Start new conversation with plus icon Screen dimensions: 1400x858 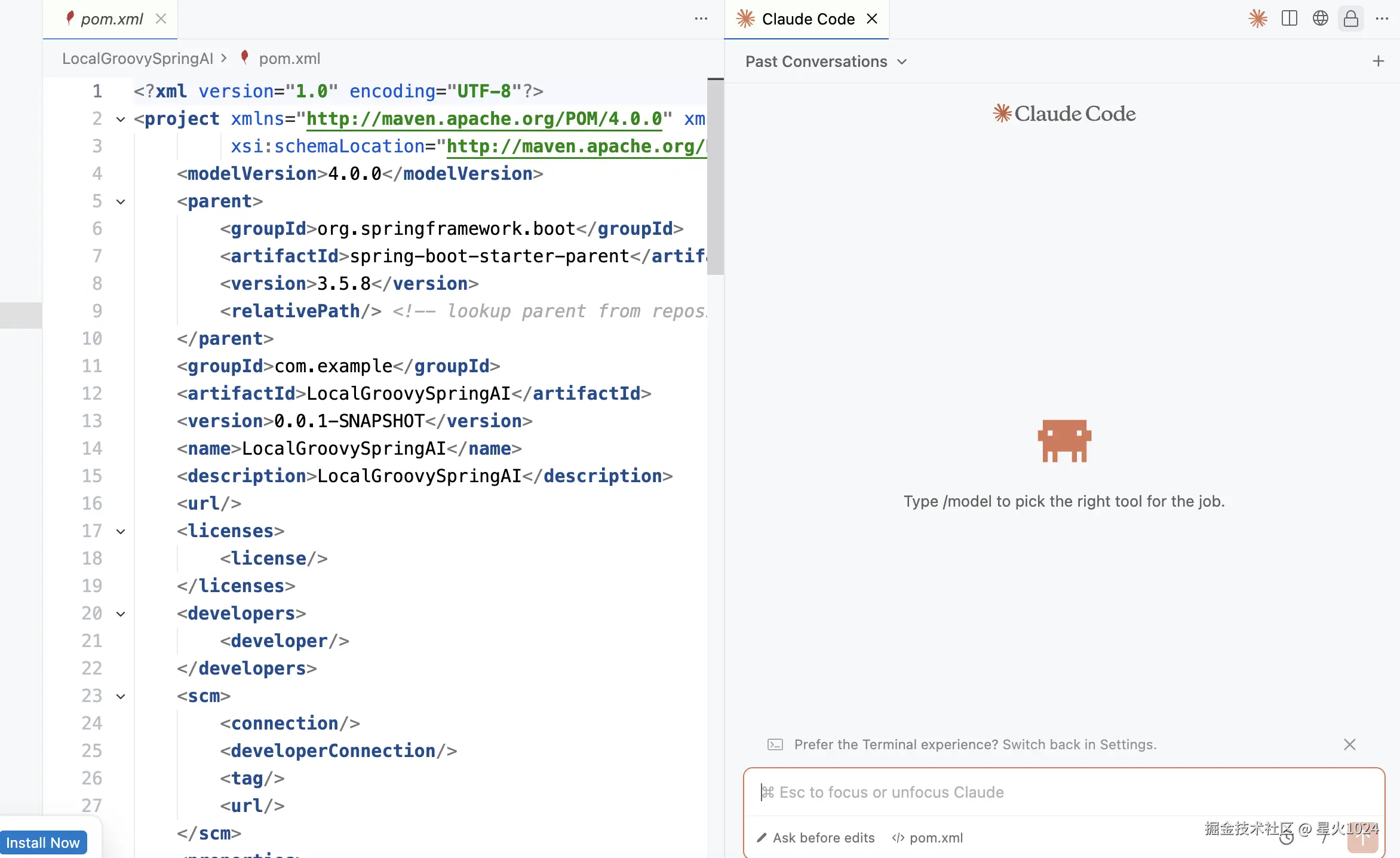click(1378, 61)
